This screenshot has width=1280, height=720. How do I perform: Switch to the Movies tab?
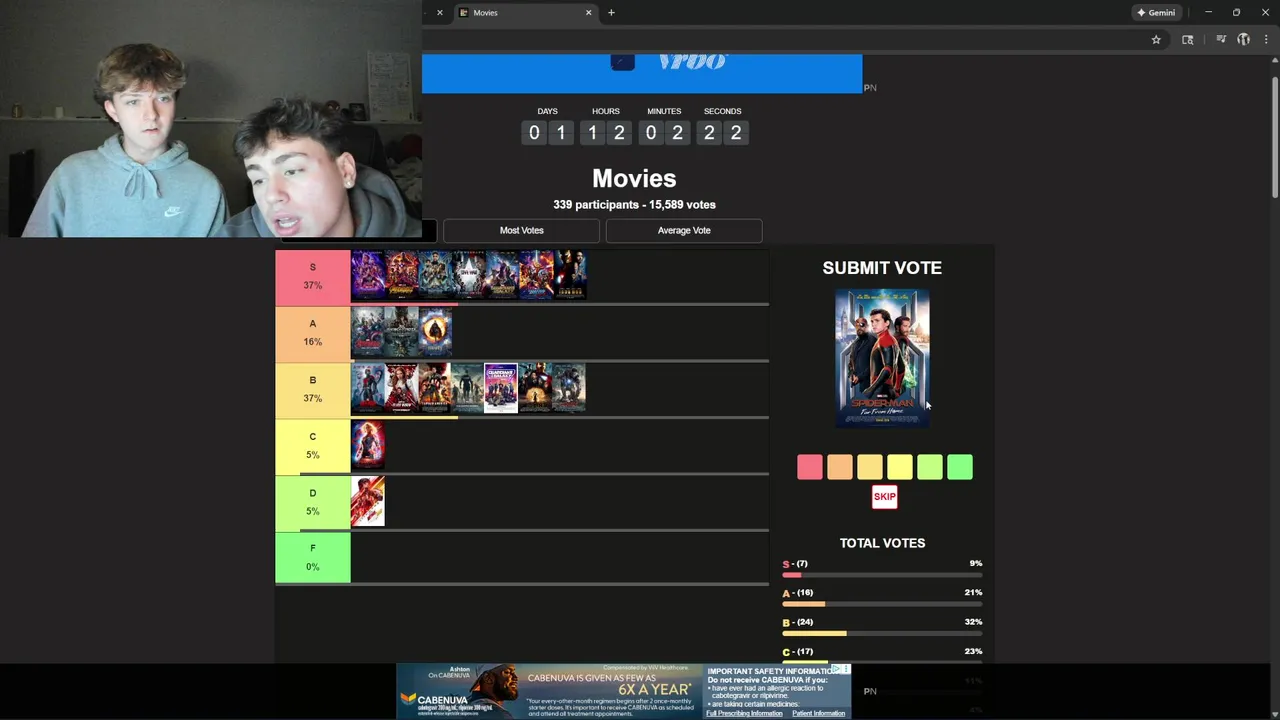pyautogui.click(x=525, y=13)
